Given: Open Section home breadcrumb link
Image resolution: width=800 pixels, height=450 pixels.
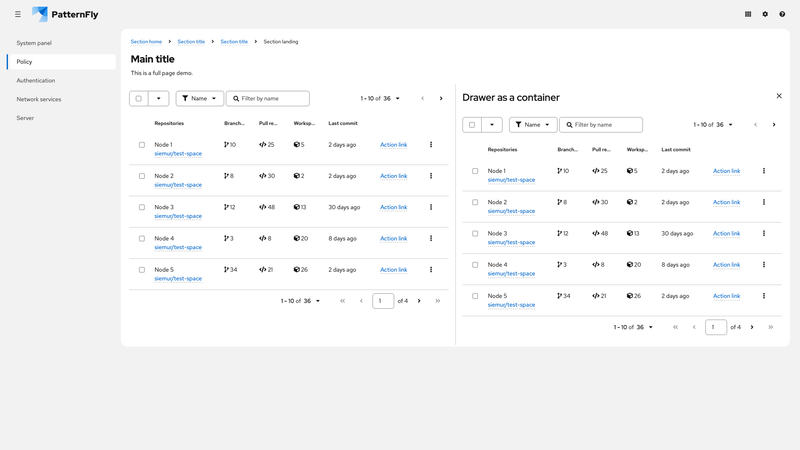Looking at the screenshot, I should coord(146,42).
